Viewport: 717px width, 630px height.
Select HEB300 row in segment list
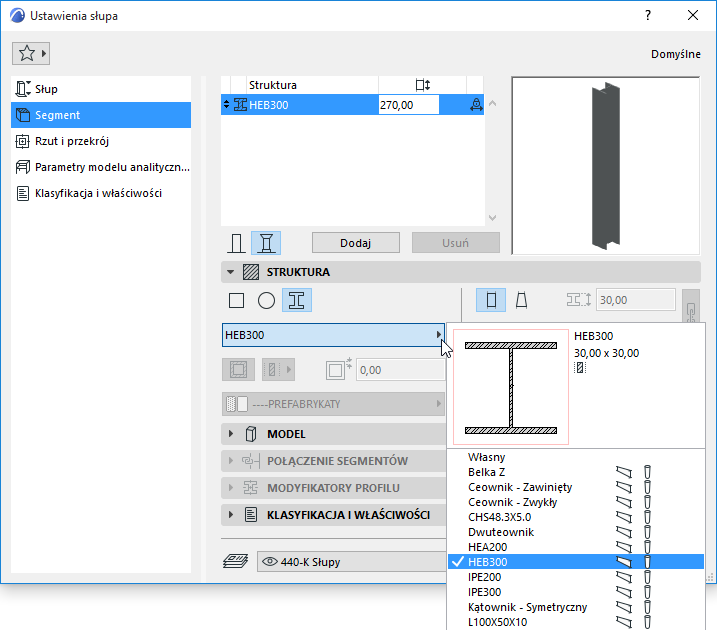(352, 105)
